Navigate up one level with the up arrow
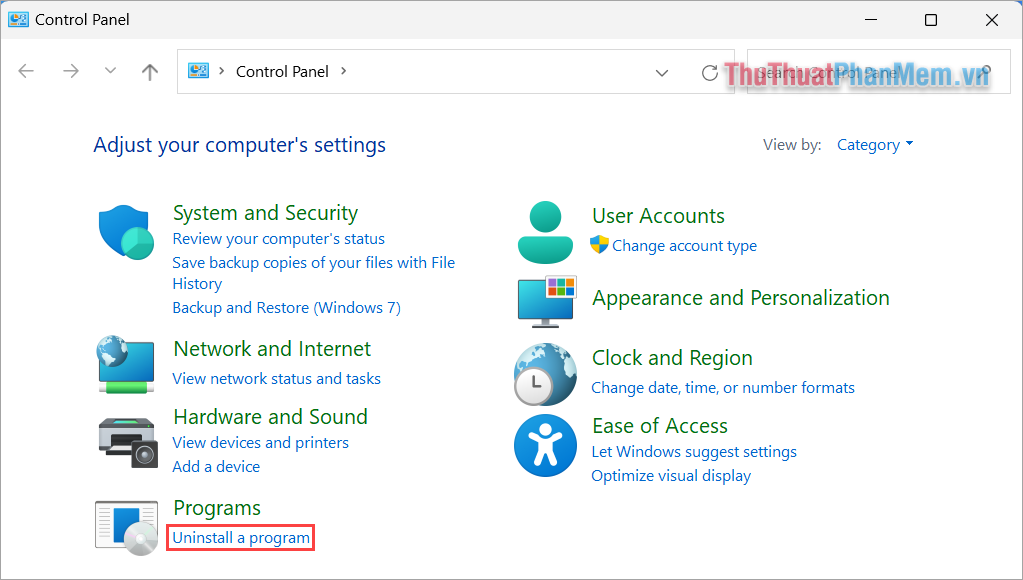This screenshot has width=1023, height=580. (149, 71)
